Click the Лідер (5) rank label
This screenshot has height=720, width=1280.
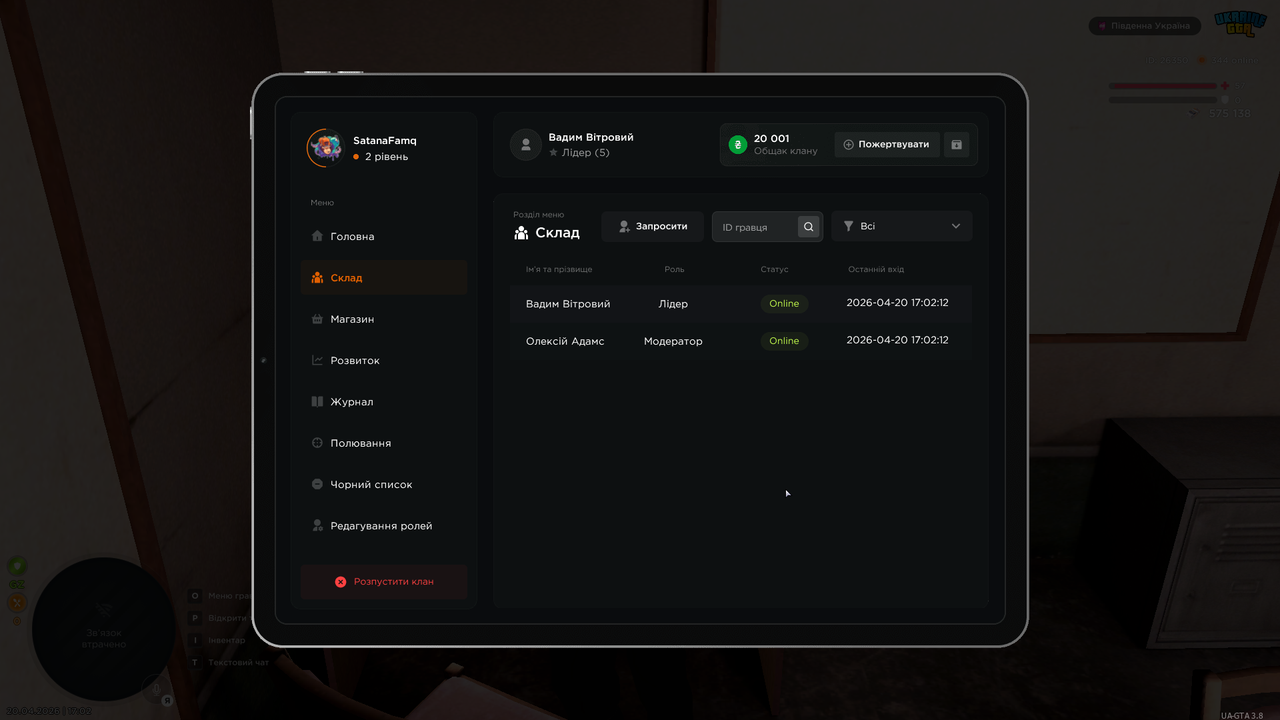(x=586, y=153)
